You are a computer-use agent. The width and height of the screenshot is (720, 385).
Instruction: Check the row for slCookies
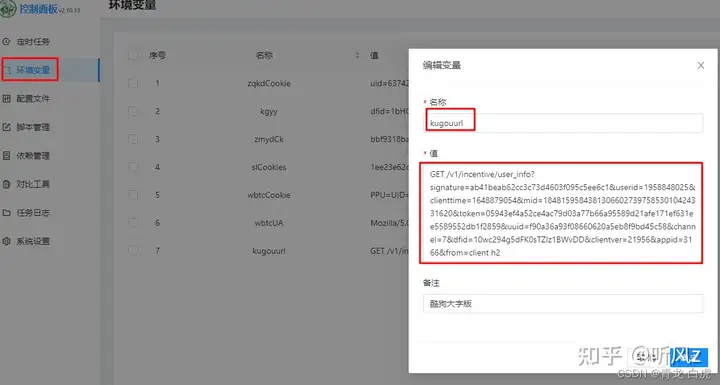click(x=133, y=167)
